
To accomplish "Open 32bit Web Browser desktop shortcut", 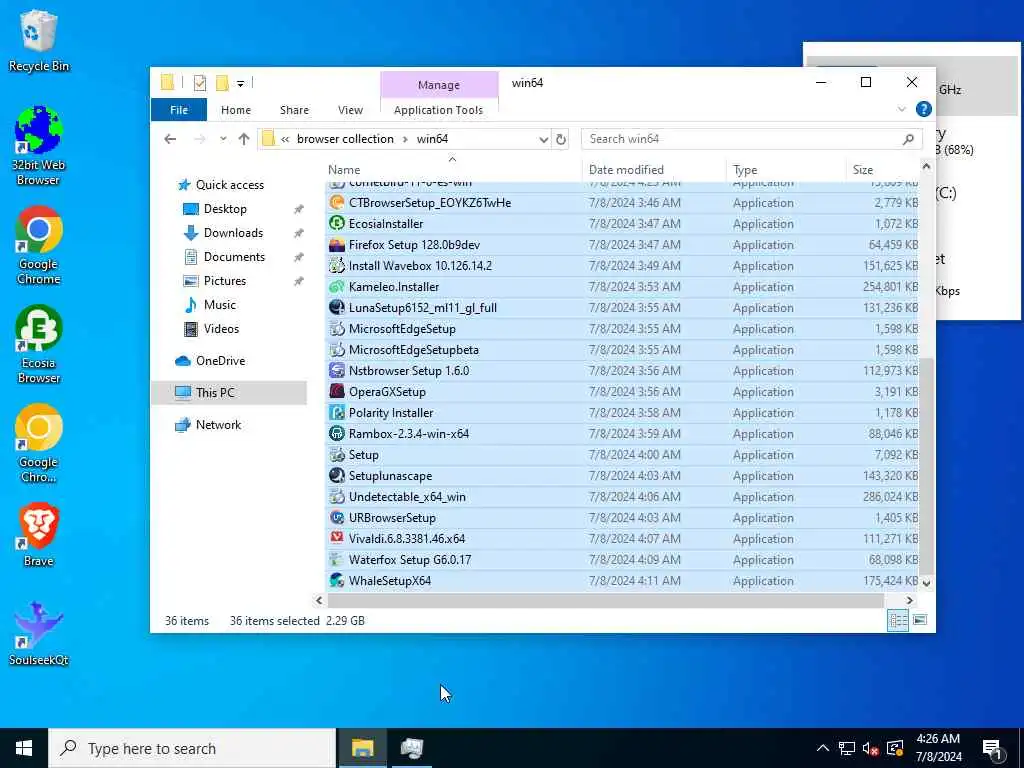I will [x=38, y=146].
